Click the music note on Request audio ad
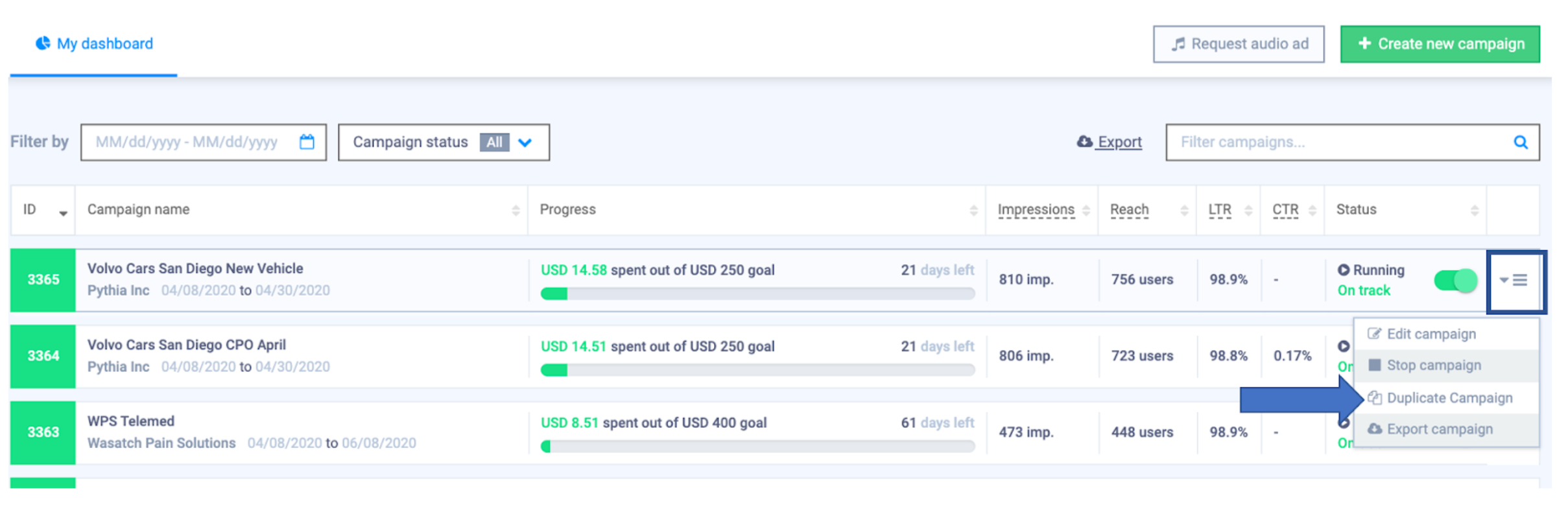Image resolution: width=1568 pixels, height=512 pixels. 1178,44
